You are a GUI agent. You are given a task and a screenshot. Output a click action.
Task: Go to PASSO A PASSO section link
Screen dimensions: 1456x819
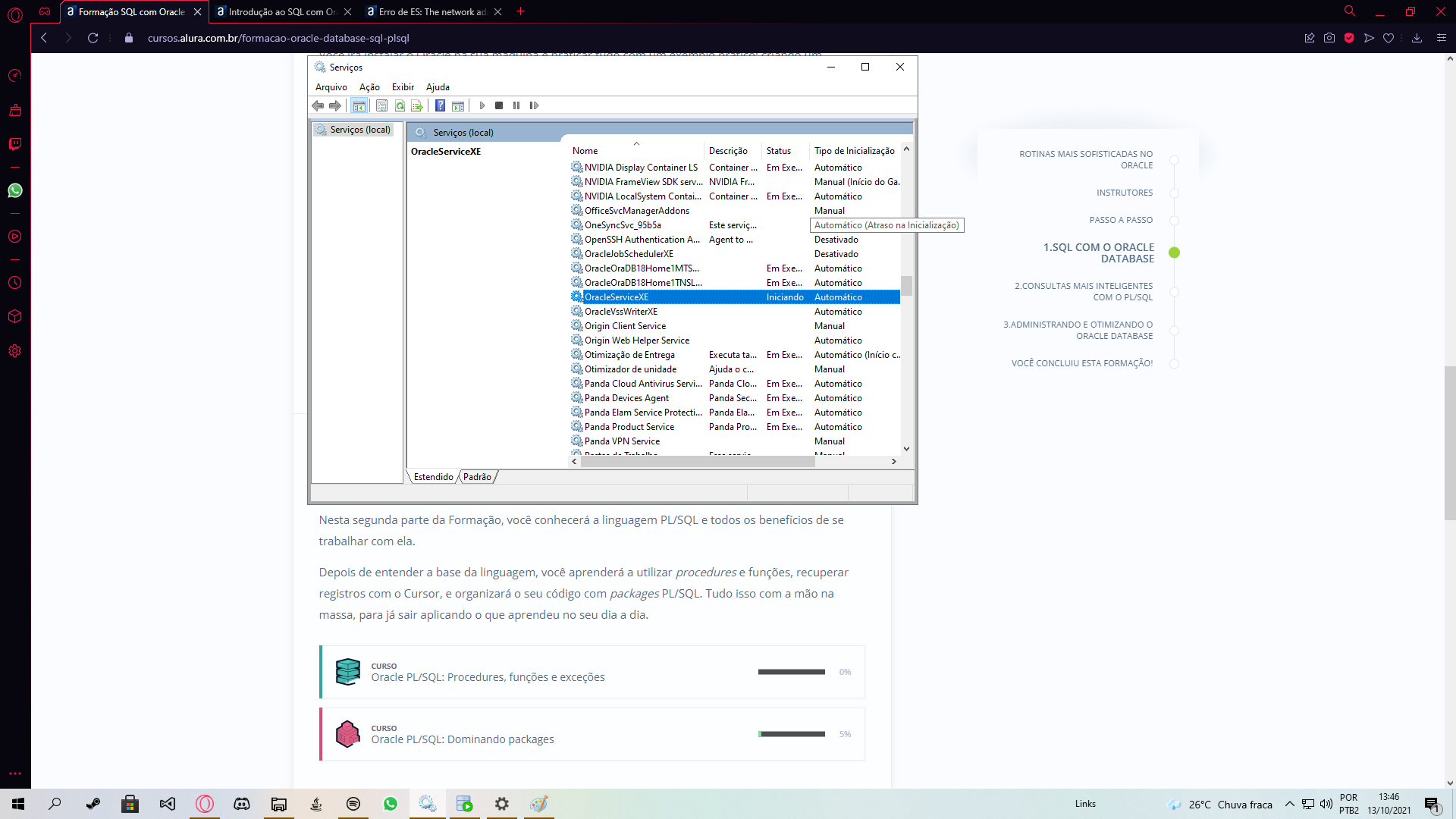click(x=1121, y=220)
